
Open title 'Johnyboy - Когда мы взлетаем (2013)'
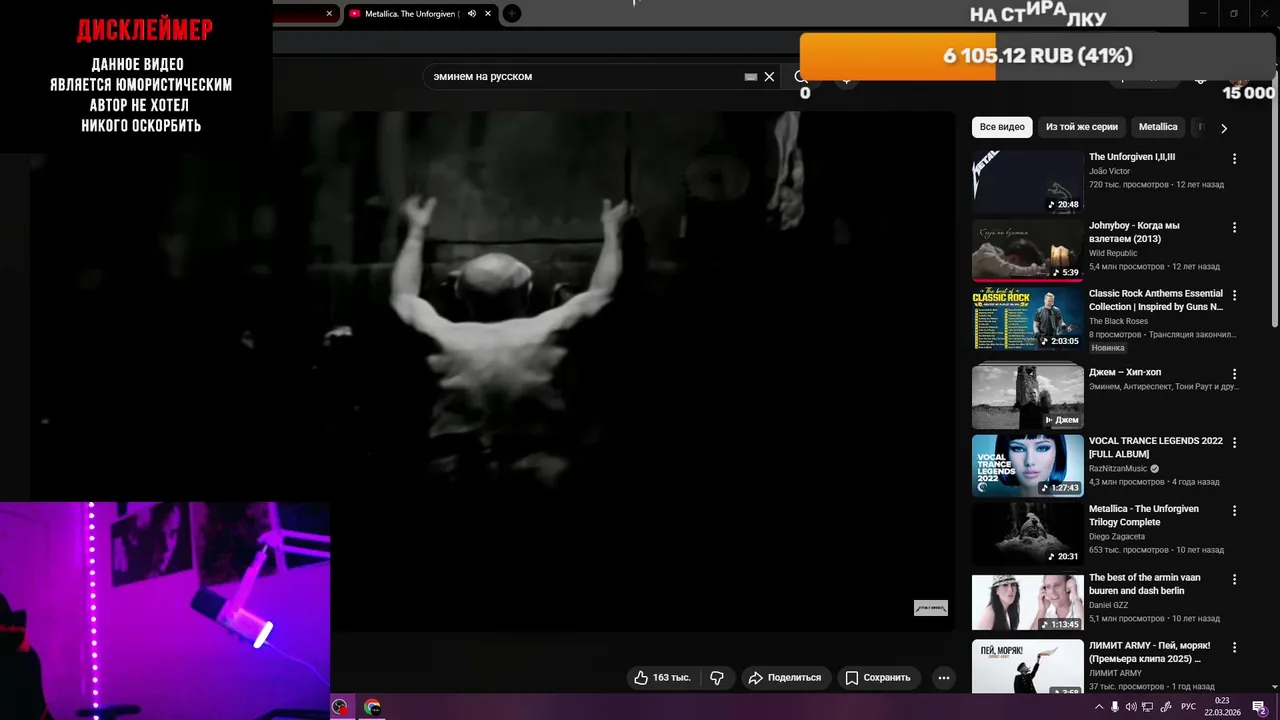[1134, 232]
